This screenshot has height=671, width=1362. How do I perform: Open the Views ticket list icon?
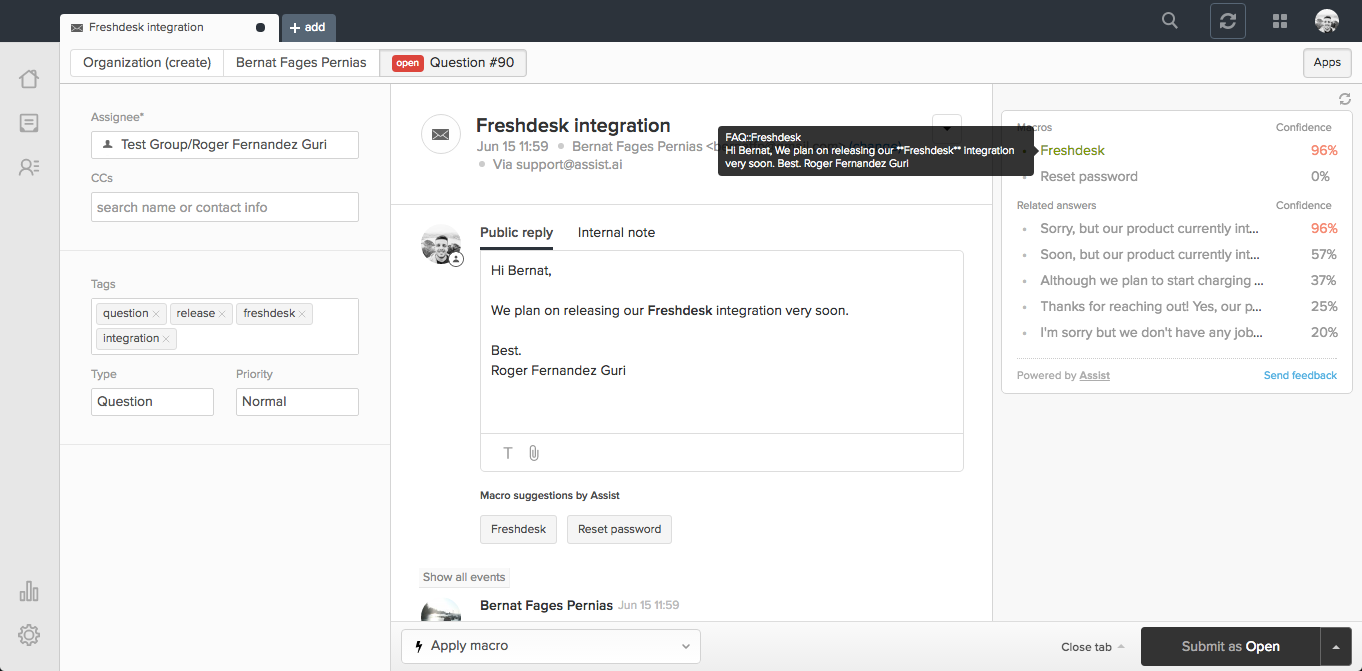click(29, 123)
